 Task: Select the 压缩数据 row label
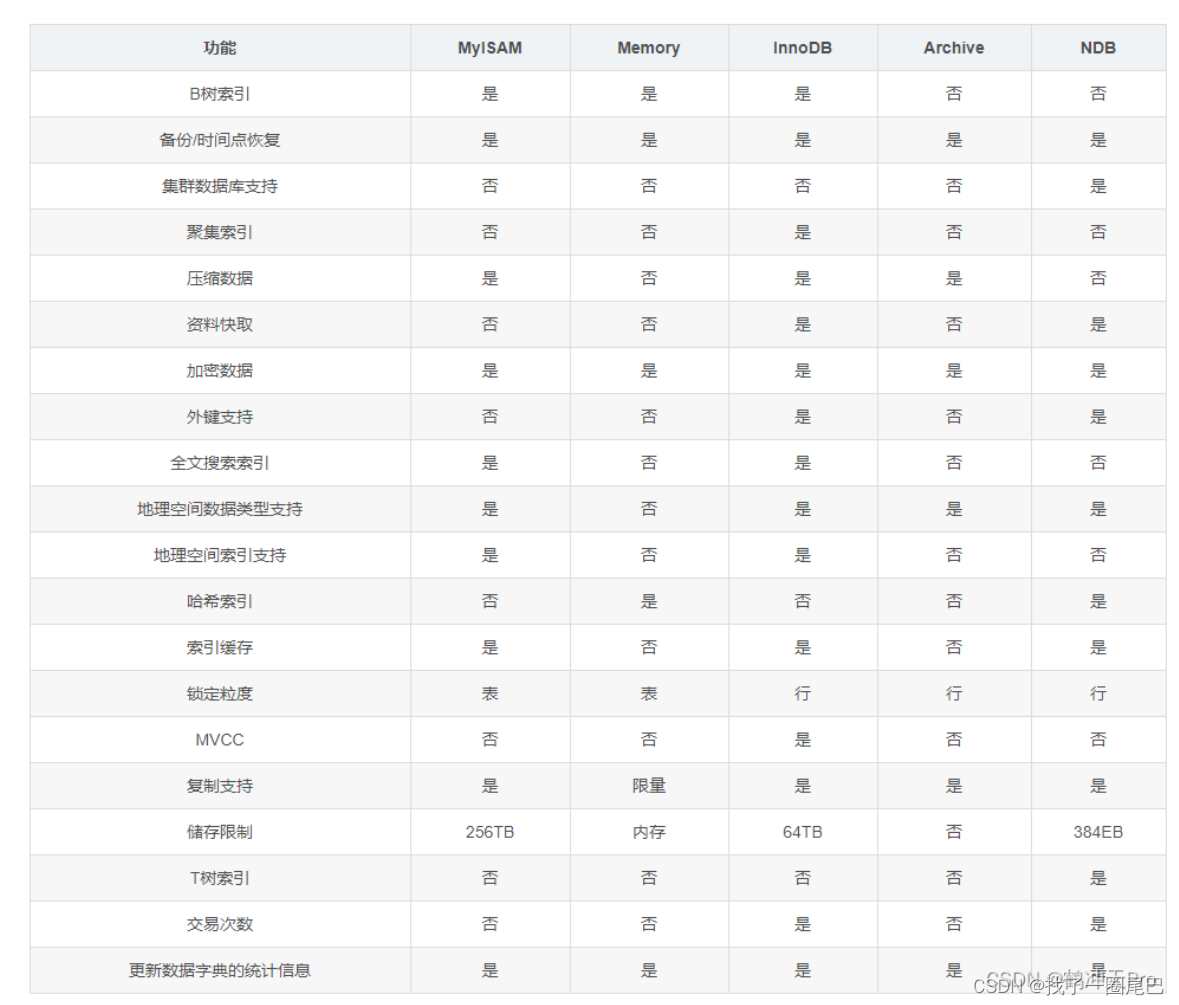pos(220,278)
